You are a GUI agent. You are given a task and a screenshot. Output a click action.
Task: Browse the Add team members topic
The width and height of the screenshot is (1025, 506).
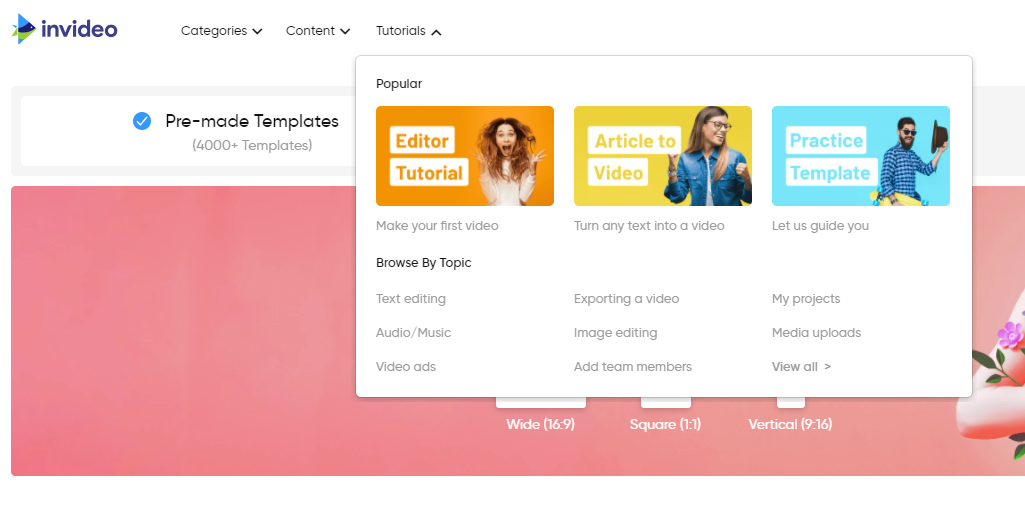coord(633,367)
